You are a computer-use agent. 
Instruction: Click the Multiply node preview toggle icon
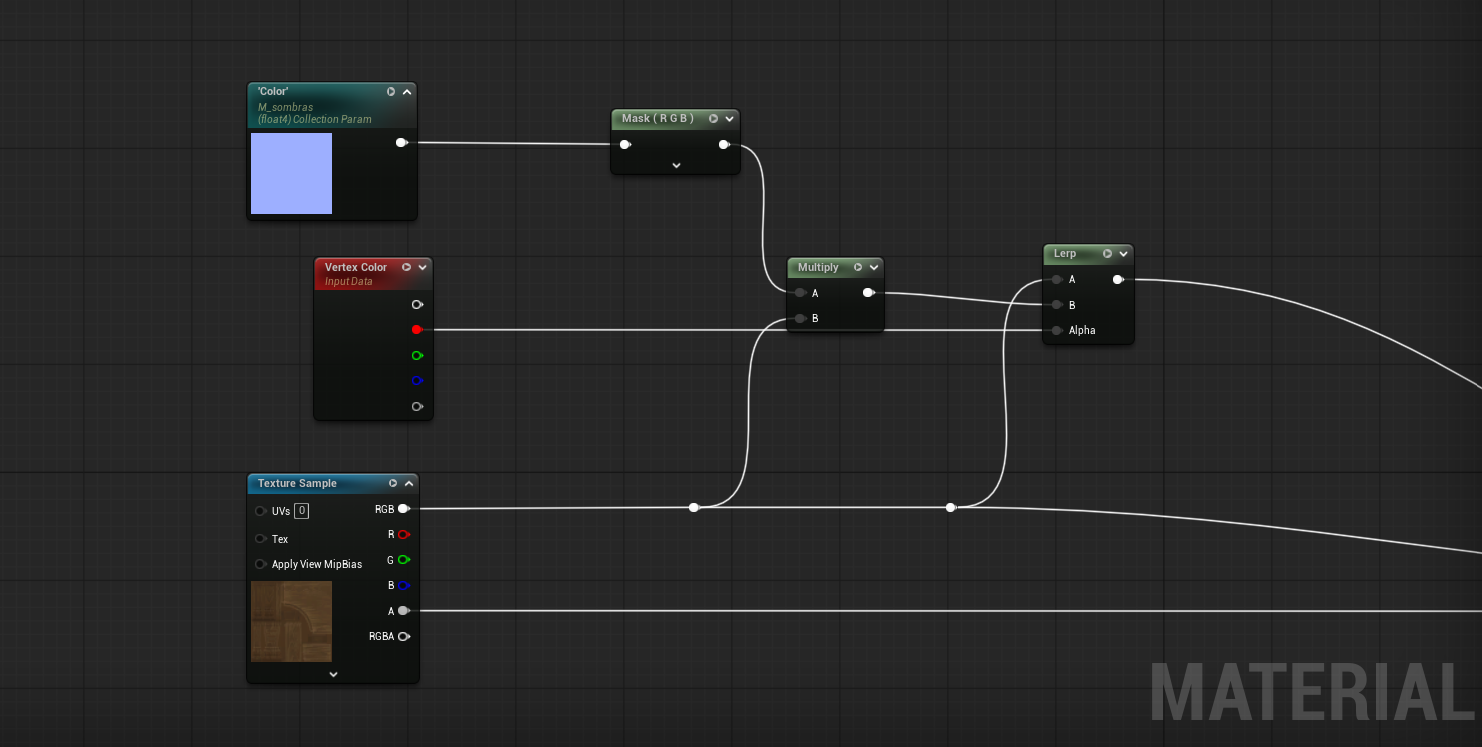[858, 267]
